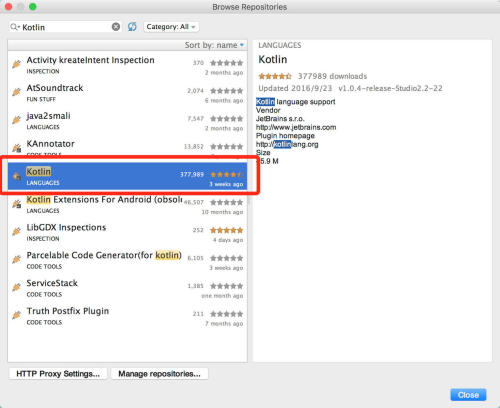Click '377989 downloads' in details panel
The height and width of the screenshot is (408, 500).
332,76
